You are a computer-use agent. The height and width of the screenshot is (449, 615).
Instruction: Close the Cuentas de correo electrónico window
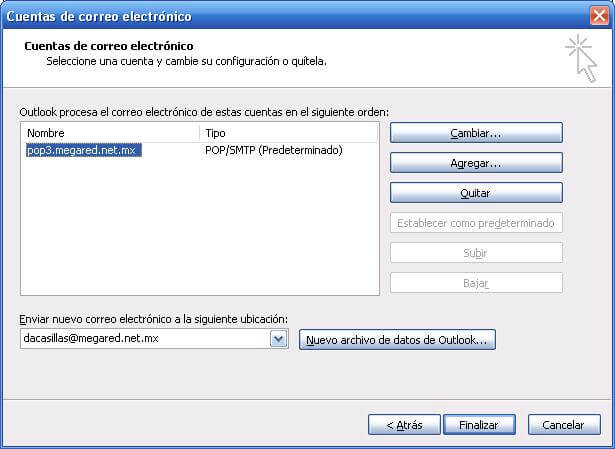tap(599, 16)
